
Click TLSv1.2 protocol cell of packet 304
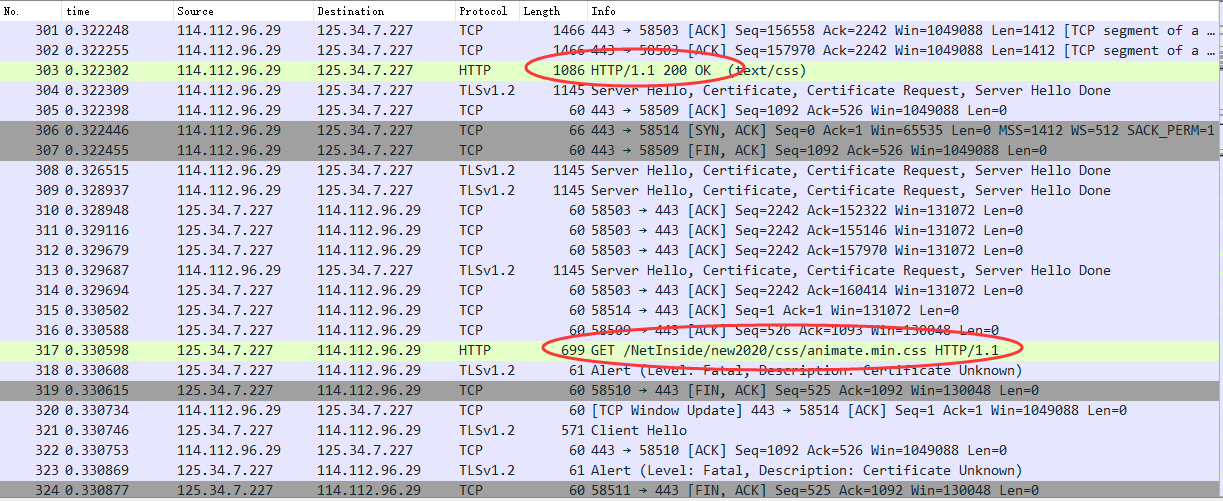pos(487,90)
